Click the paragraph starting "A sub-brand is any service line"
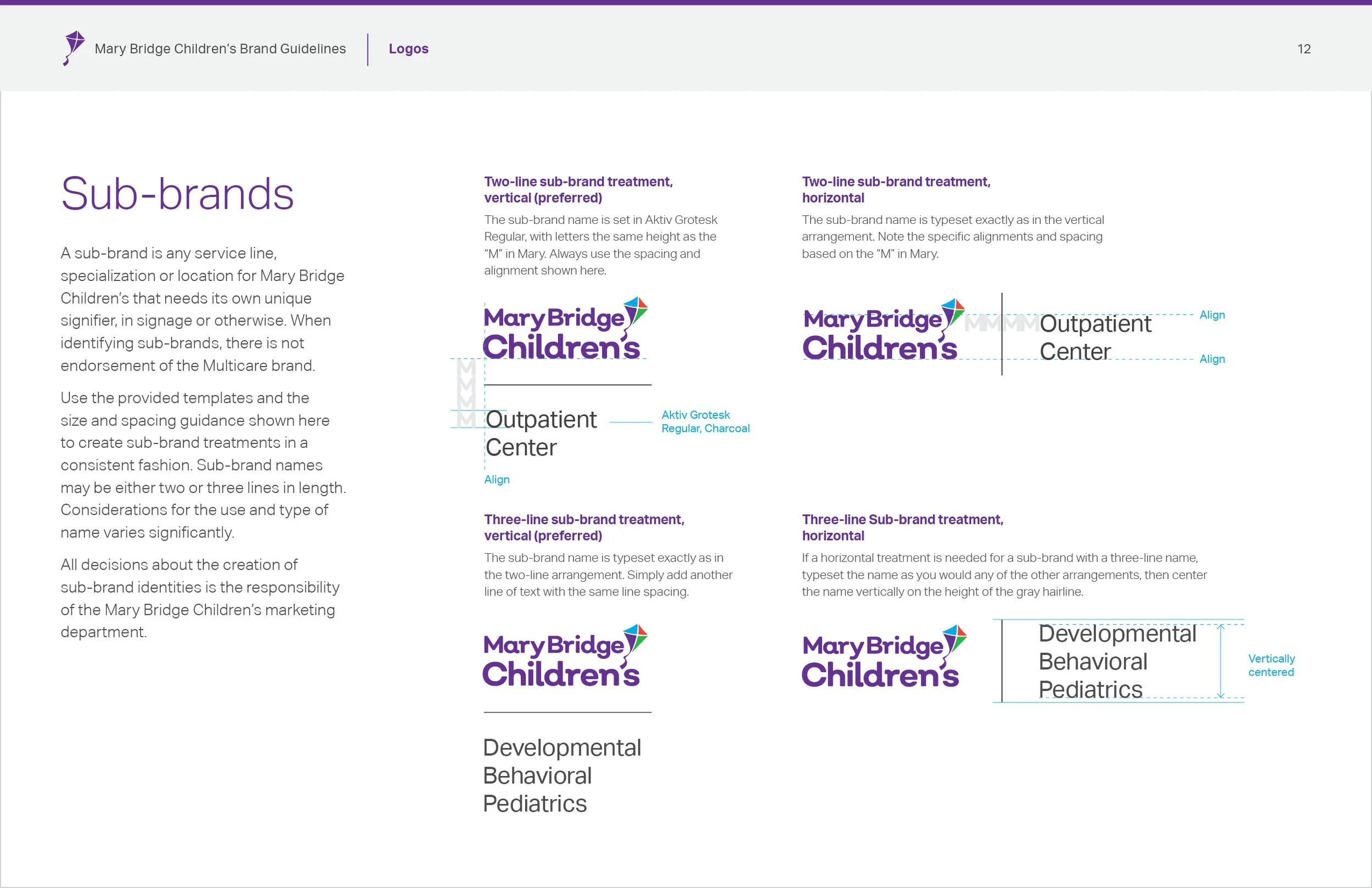This screenshot has width=1372, height=888. click(203, 309)
